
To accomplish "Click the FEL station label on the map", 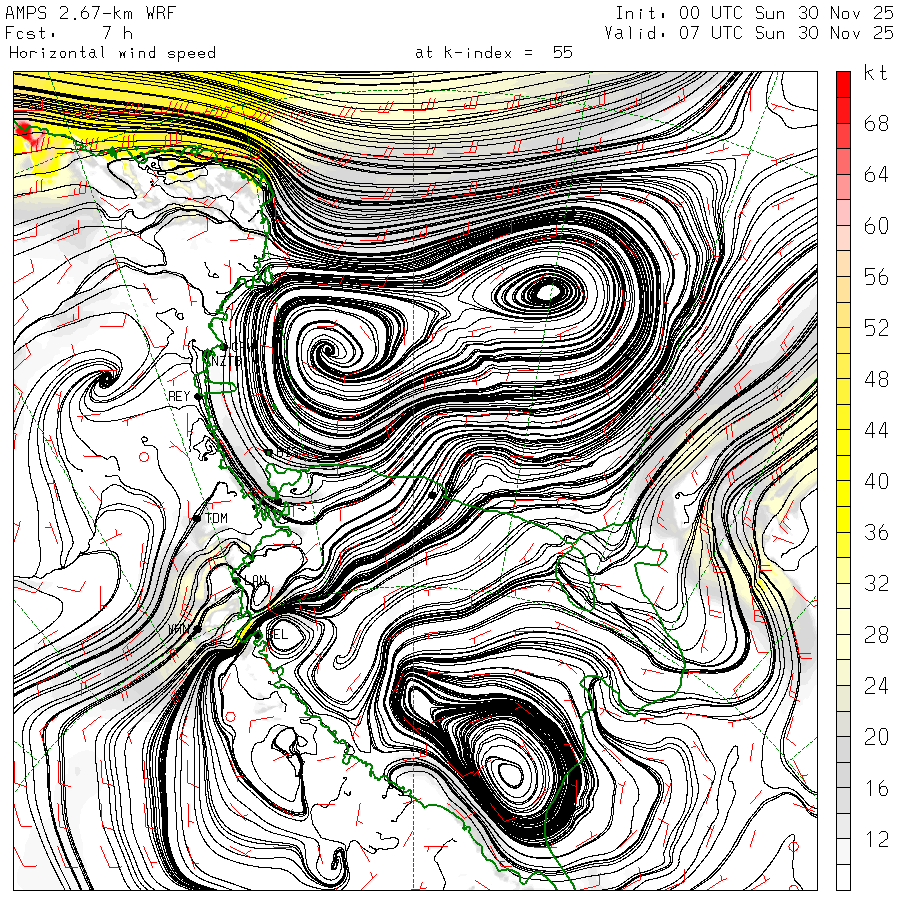I will click(x=277, y=634).
